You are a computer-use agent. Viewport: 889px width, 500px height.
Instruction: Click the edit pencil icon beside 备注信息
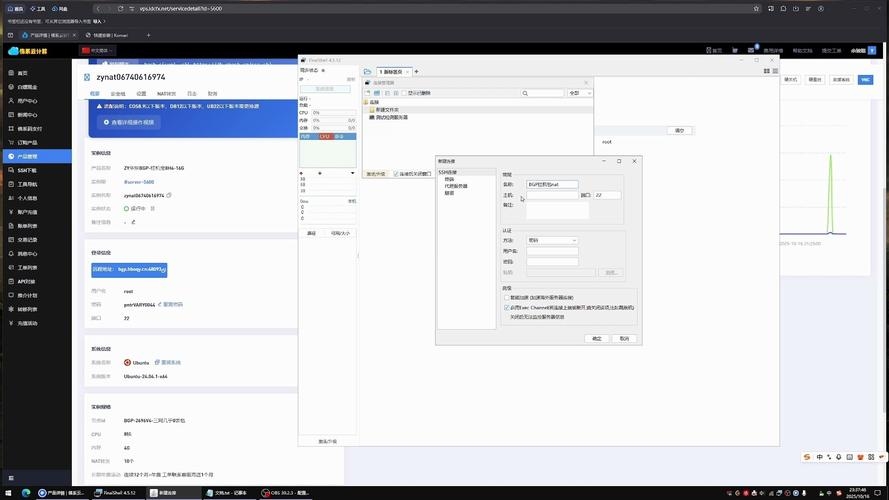tap(133, 221)
